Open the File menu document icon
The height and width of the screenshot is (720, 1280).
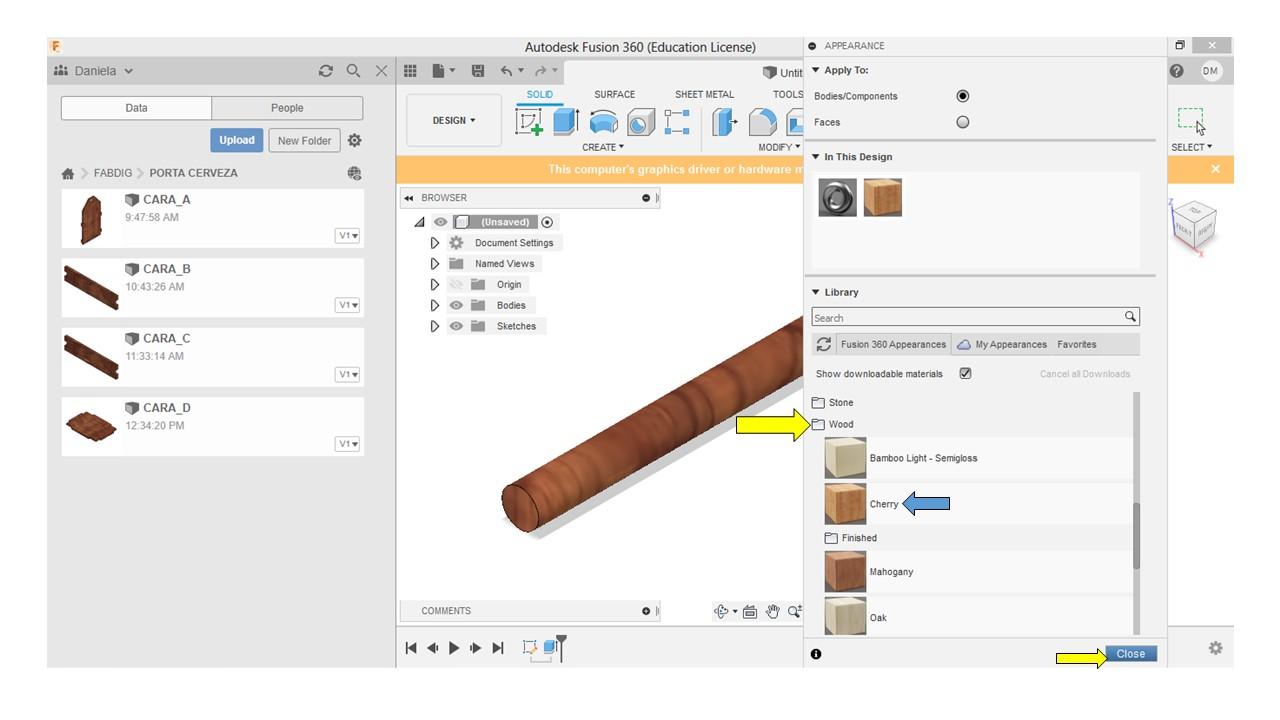442,71
